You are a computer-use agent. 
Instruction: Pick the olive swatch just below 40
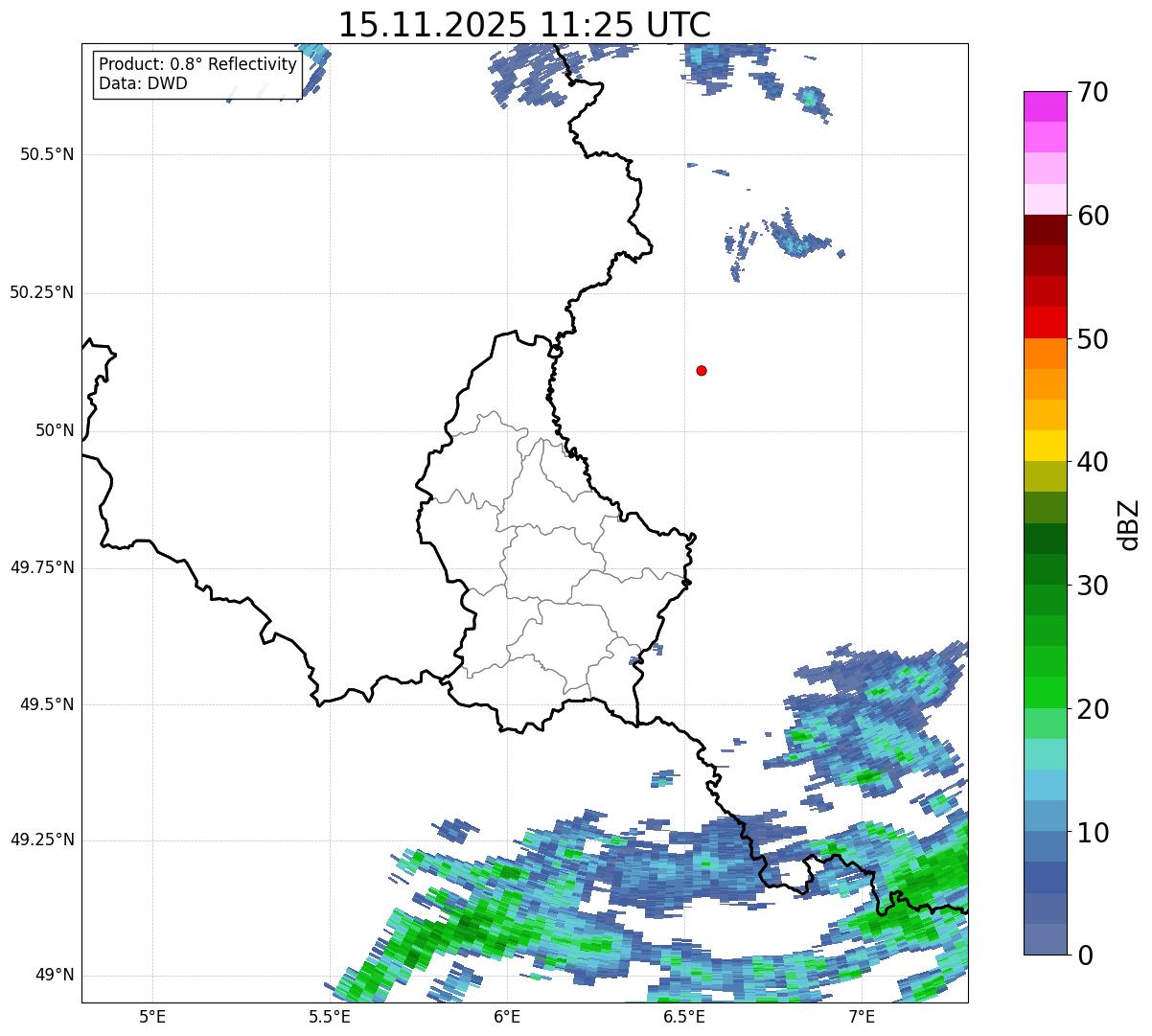[1046, 476]
